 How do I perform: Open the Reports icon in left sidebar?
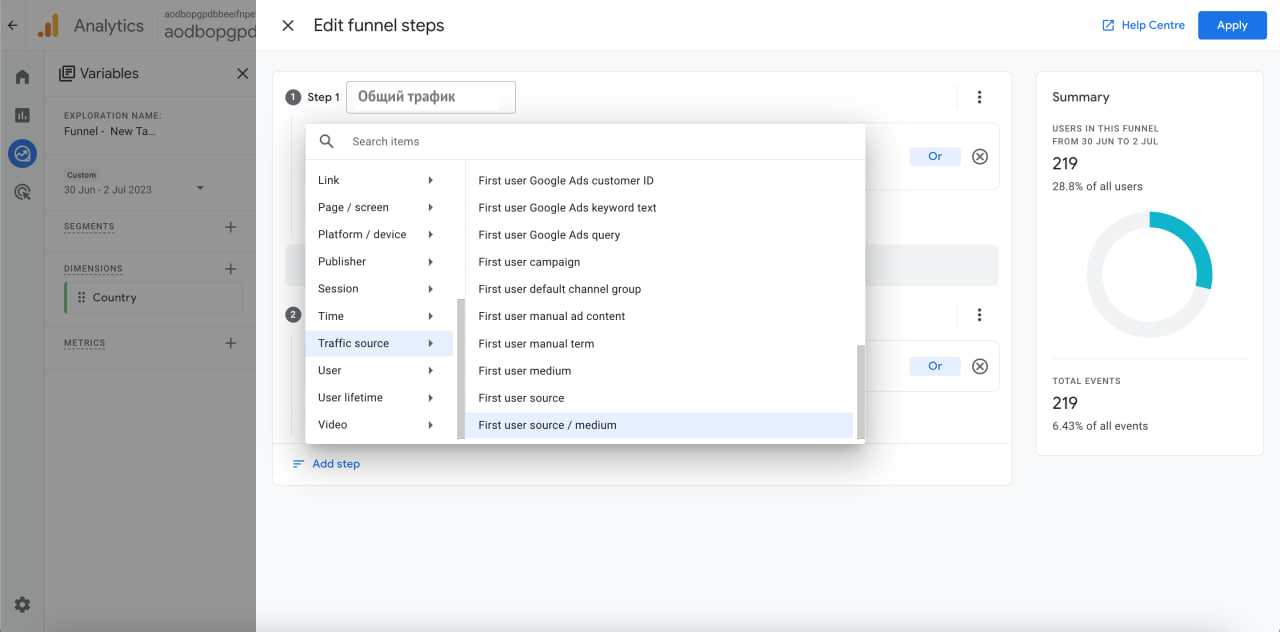(x=22, y=115)
